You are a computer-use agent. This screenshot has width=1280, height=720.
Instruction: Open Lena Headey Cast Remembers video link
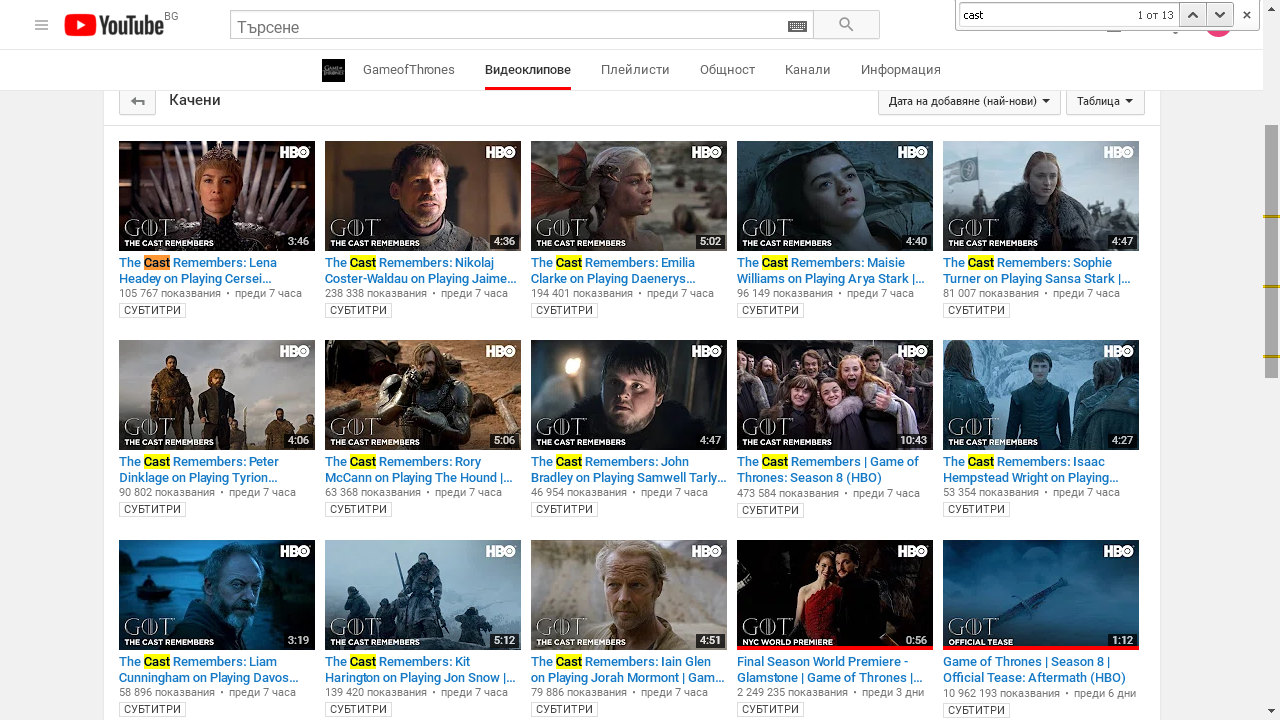(198, 271)
